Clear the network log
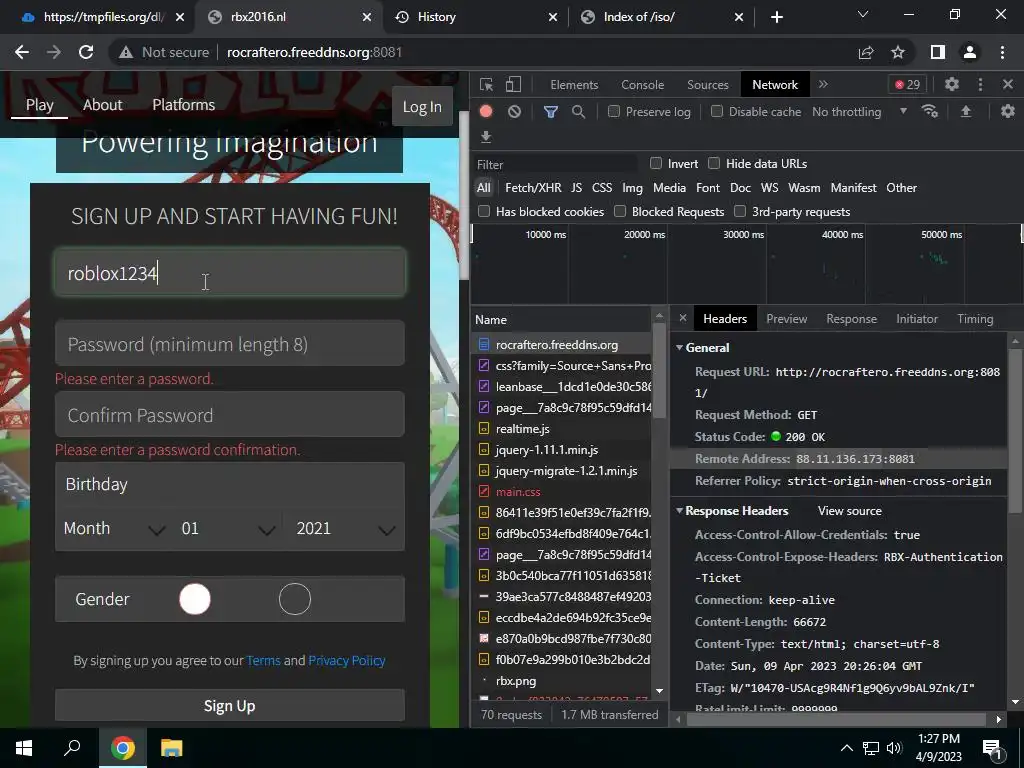Viewport: 1024px width, 768px height. pyautogui.click(x=515, y=112)
